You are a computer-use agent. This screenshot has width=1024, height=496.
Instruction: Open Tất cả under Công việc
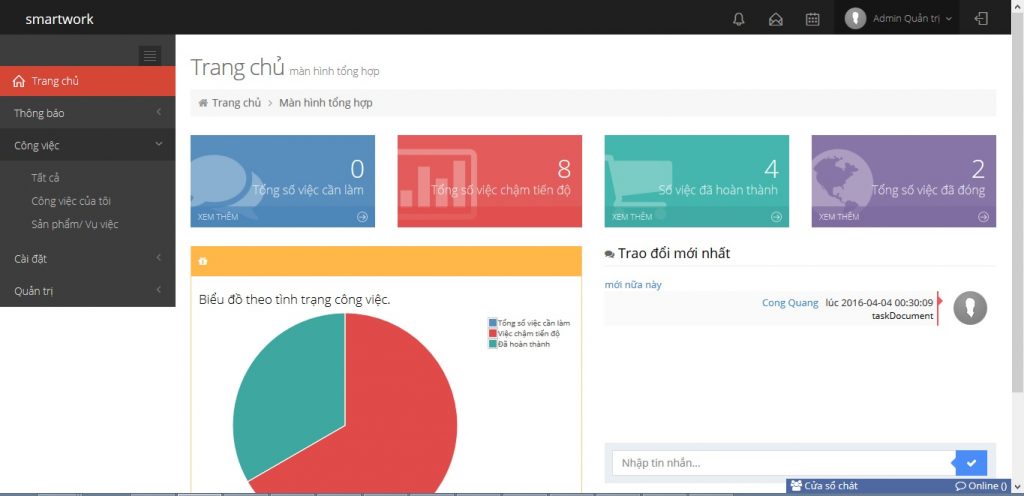click(46, 178)
